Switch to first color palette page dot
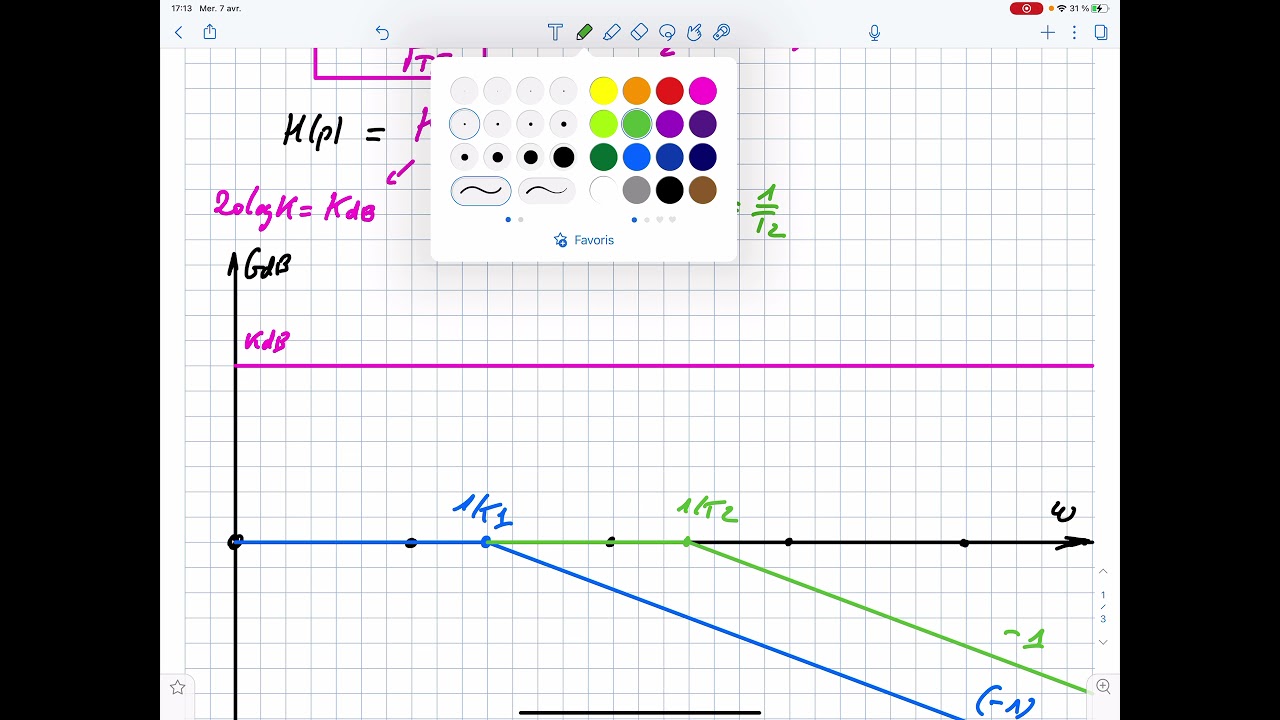The height and width of the screenshot is (720, 1280). coord(634,219)
